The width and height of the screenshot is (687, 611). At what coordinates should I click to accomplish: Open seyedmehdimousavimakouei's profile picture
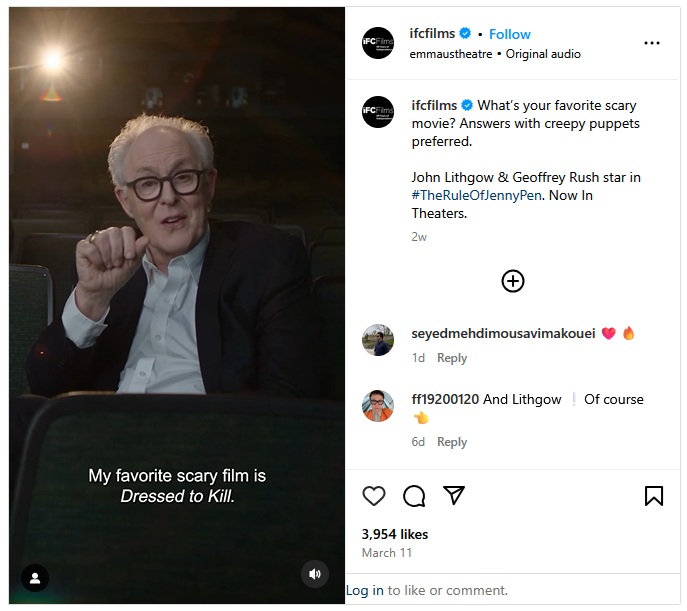(378, 340)
